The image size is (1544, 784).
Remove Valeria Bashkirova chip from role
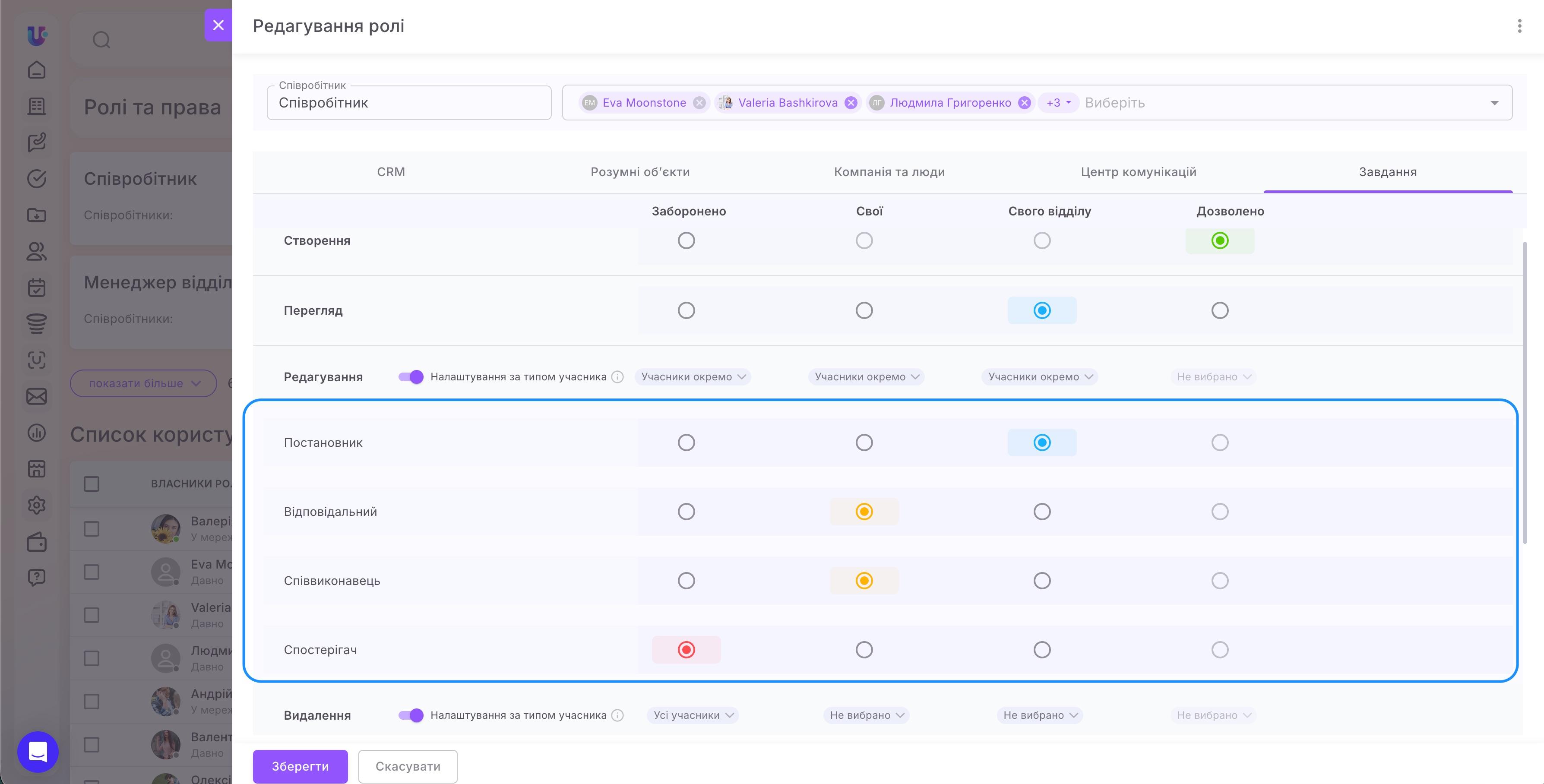(x=851, y=102)
